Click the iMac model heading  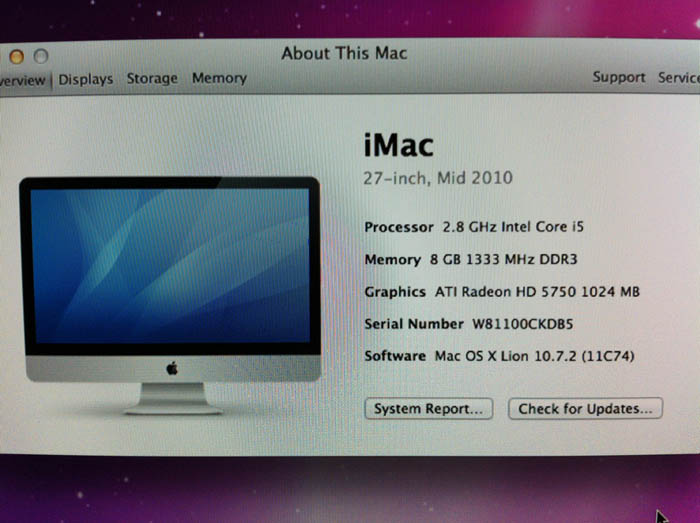pos(398,145)
